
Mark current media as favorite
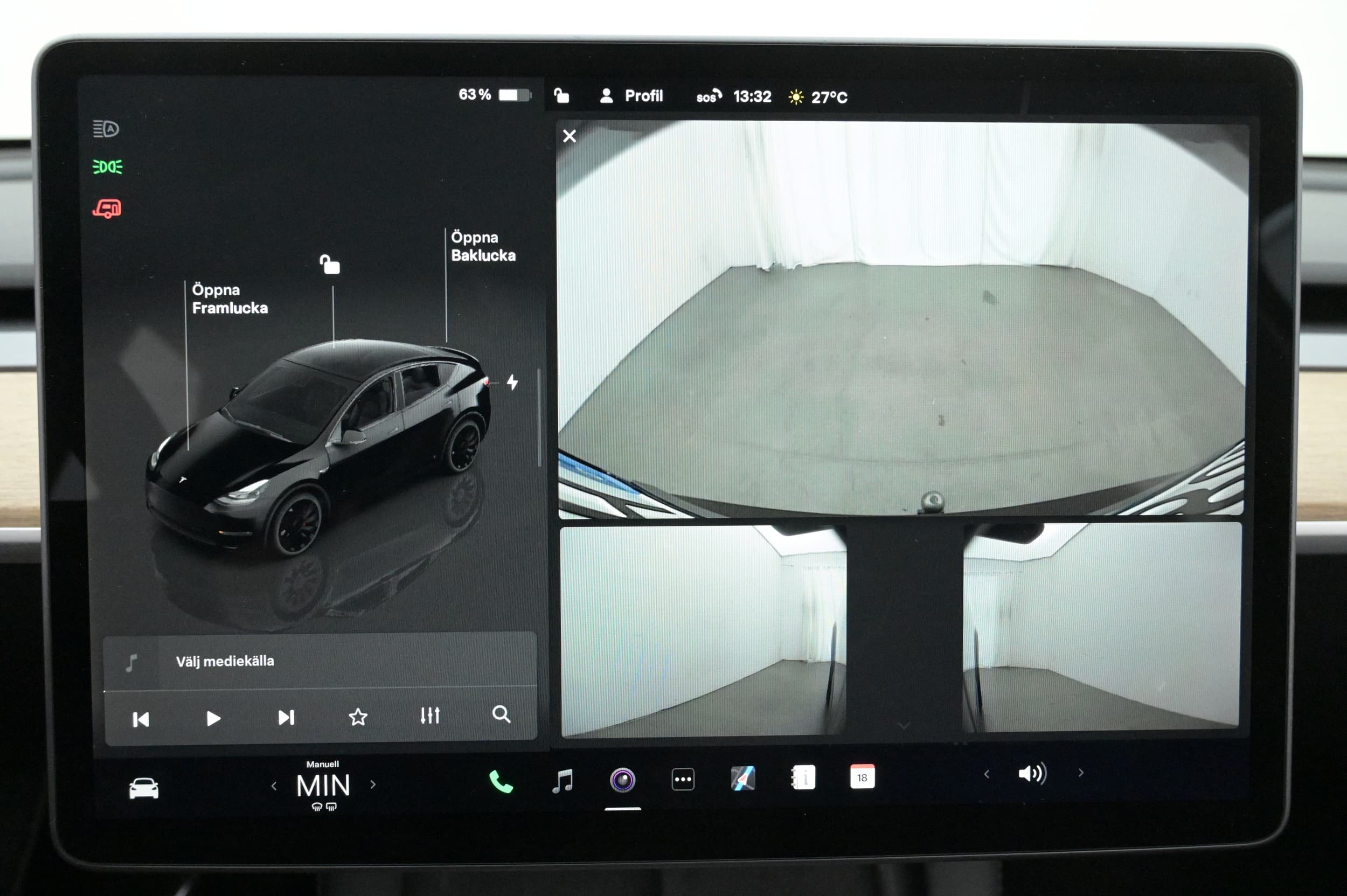[x=358, y=717]
